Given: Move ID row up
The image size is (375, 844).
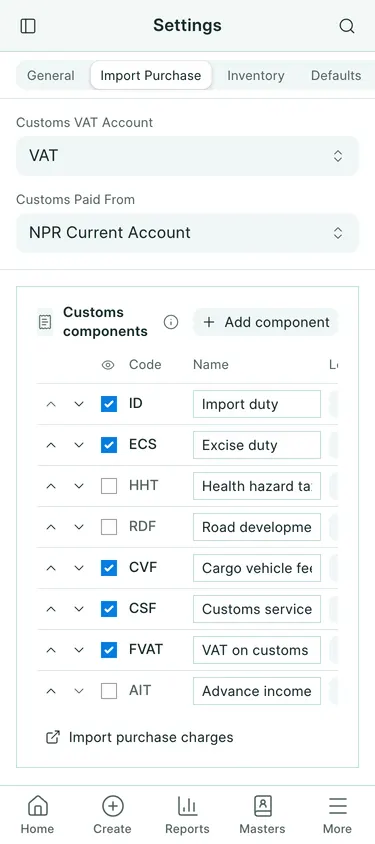Looking at the screenshot, I should 51,404.
